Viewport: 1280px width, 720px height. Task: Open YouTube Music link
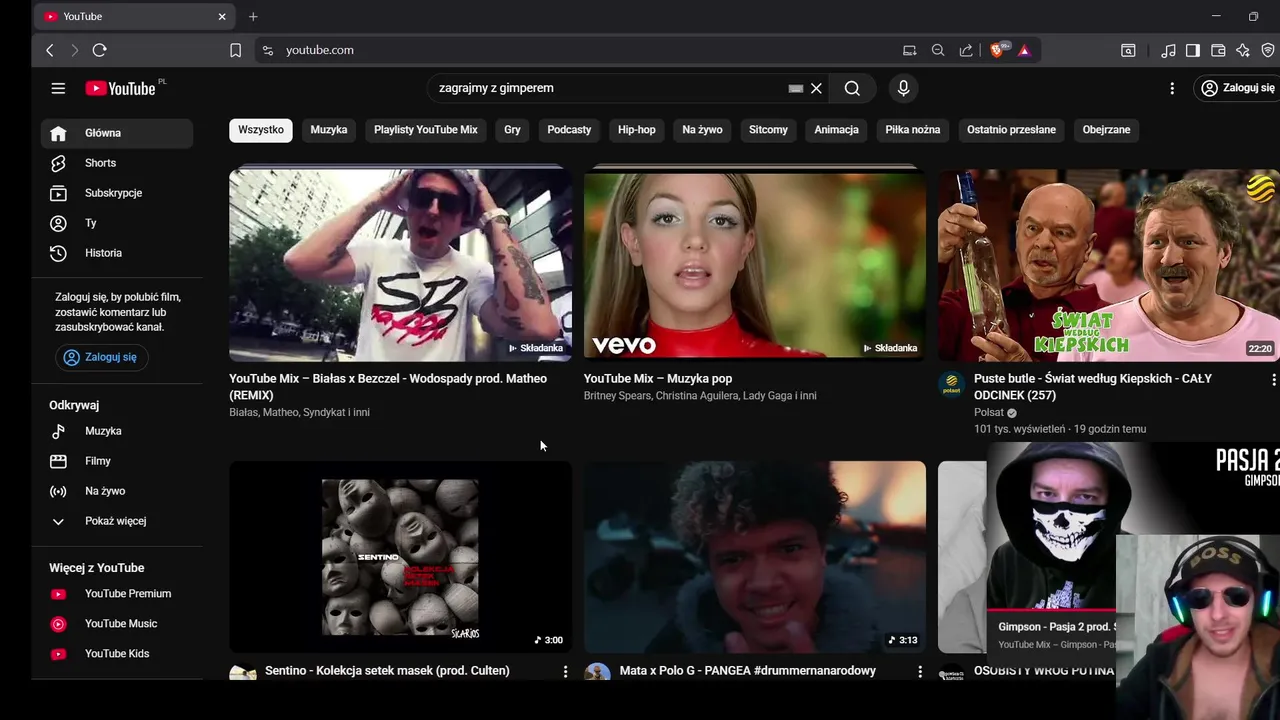[117, 624]
